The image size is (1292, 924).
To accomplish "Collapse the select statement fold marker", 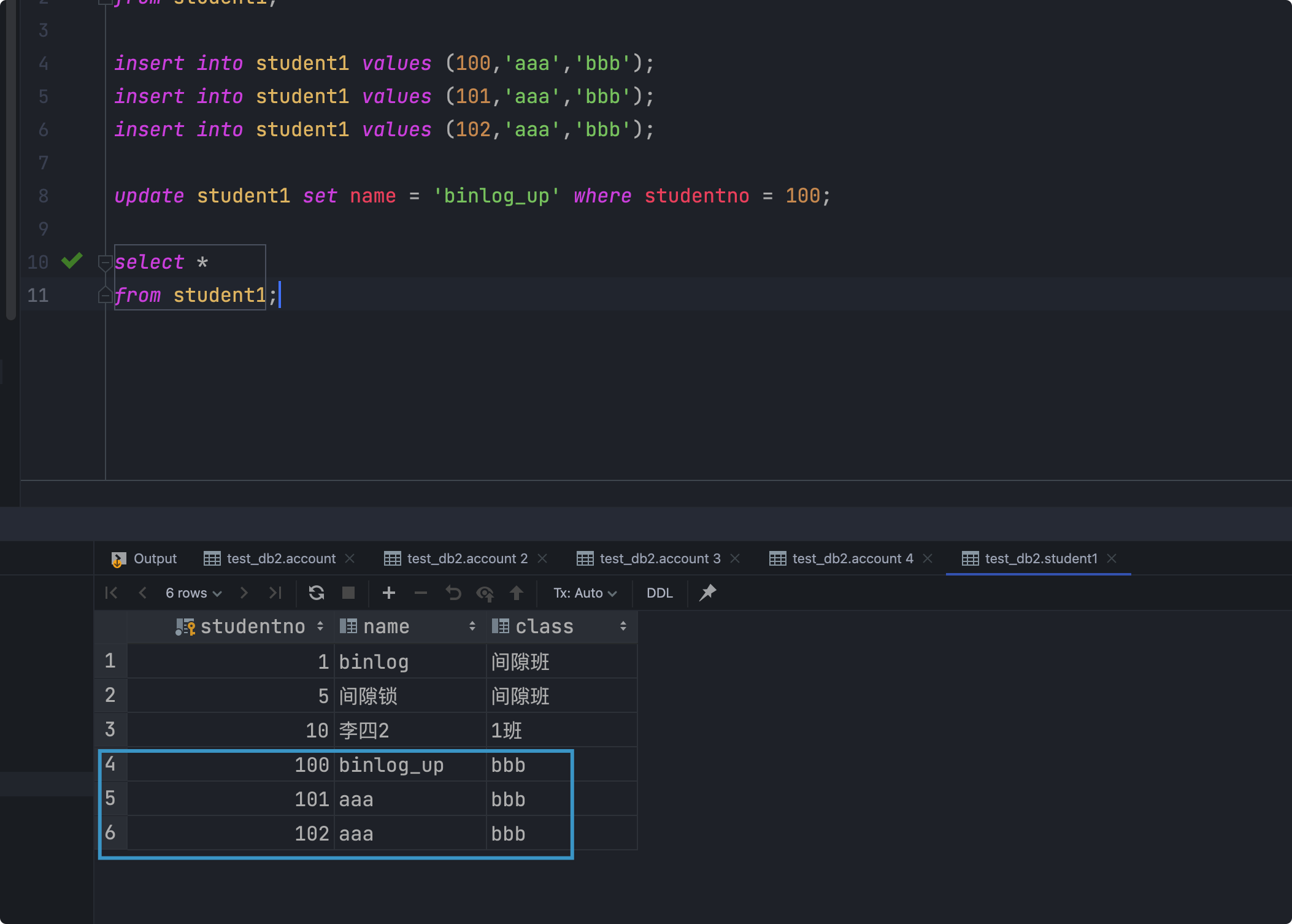I will [x=105, y=263].
